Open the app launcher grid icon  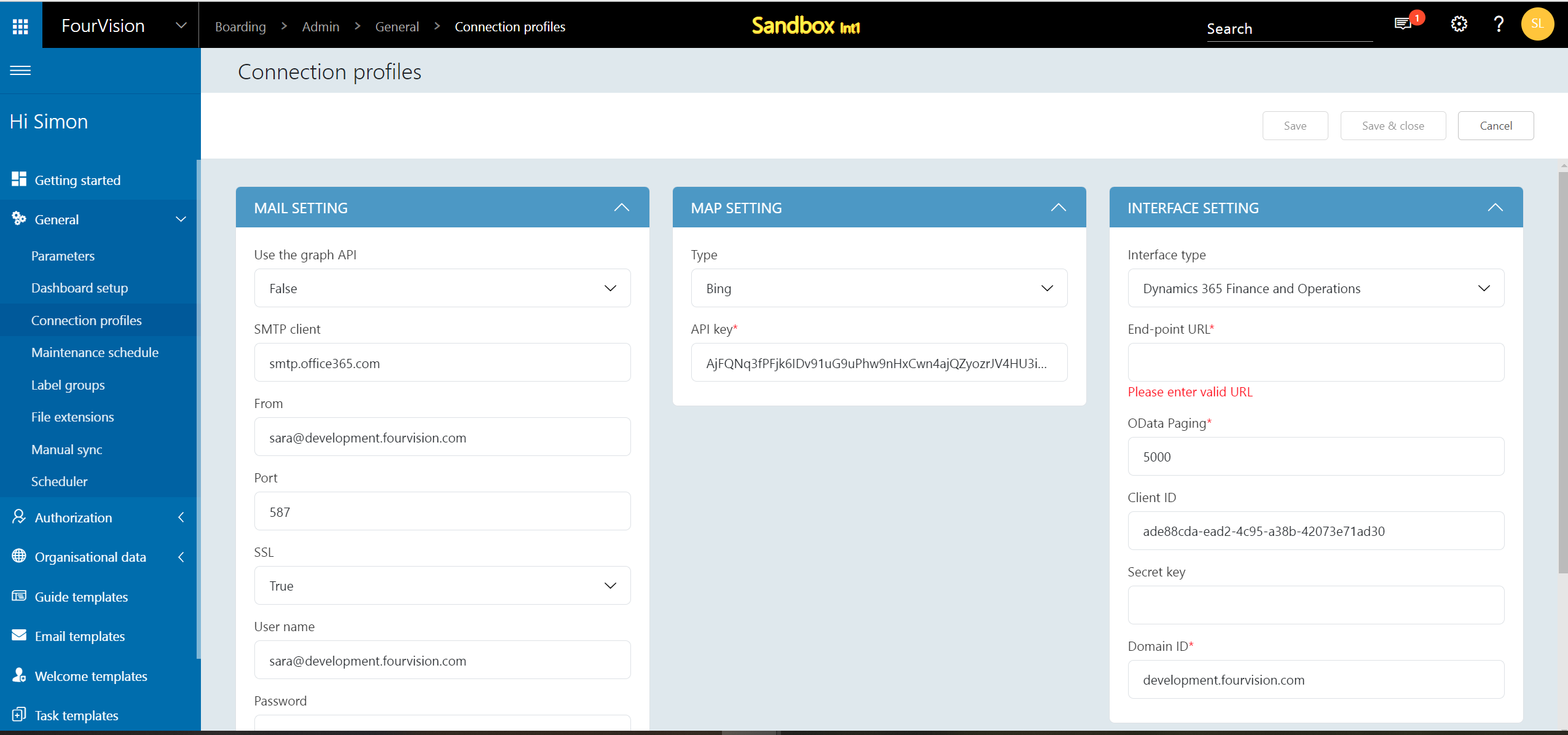[x=20, y=26]
